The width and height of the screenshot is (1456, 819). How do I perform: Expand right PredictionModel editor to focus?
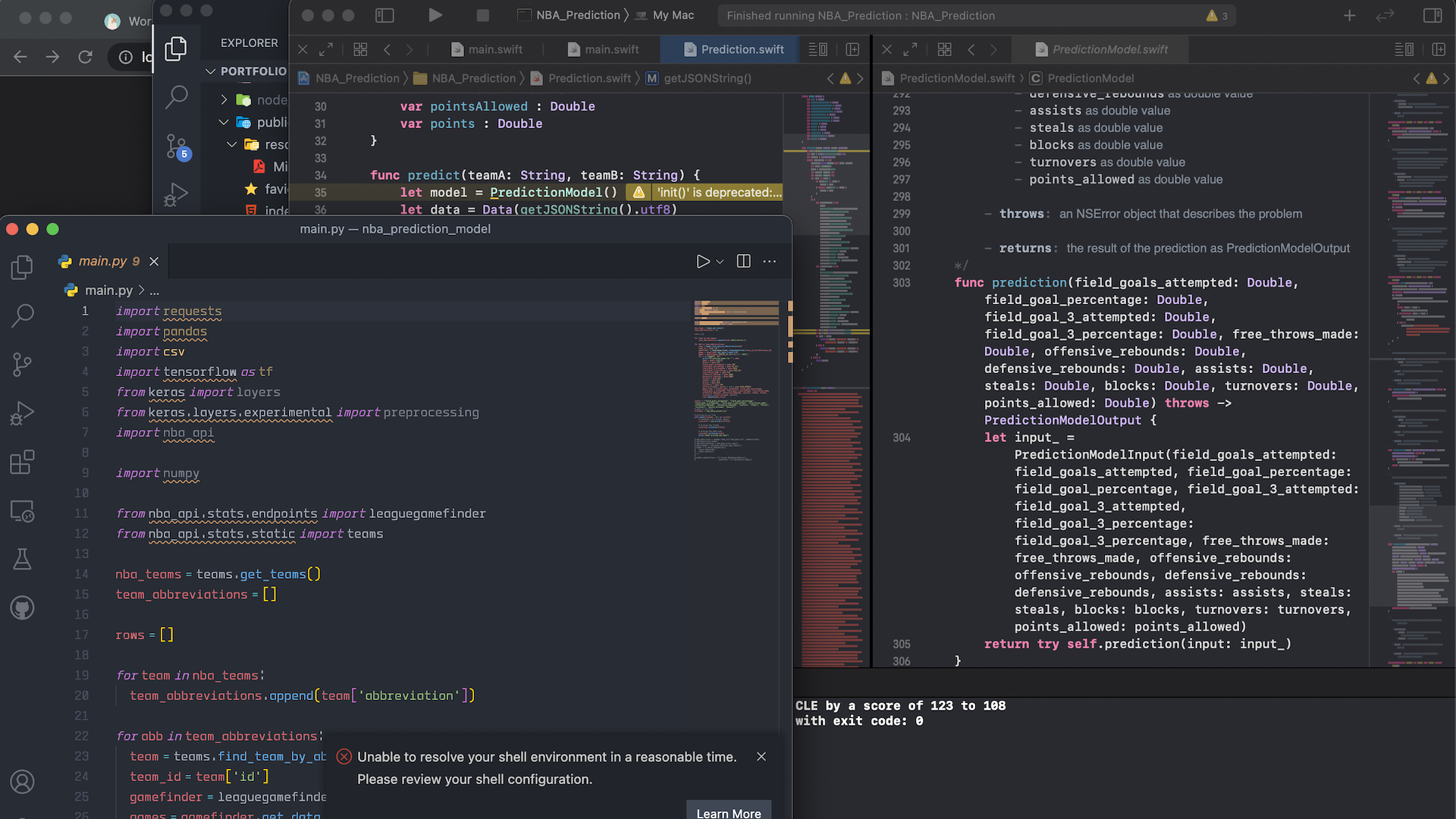[910, 49]
